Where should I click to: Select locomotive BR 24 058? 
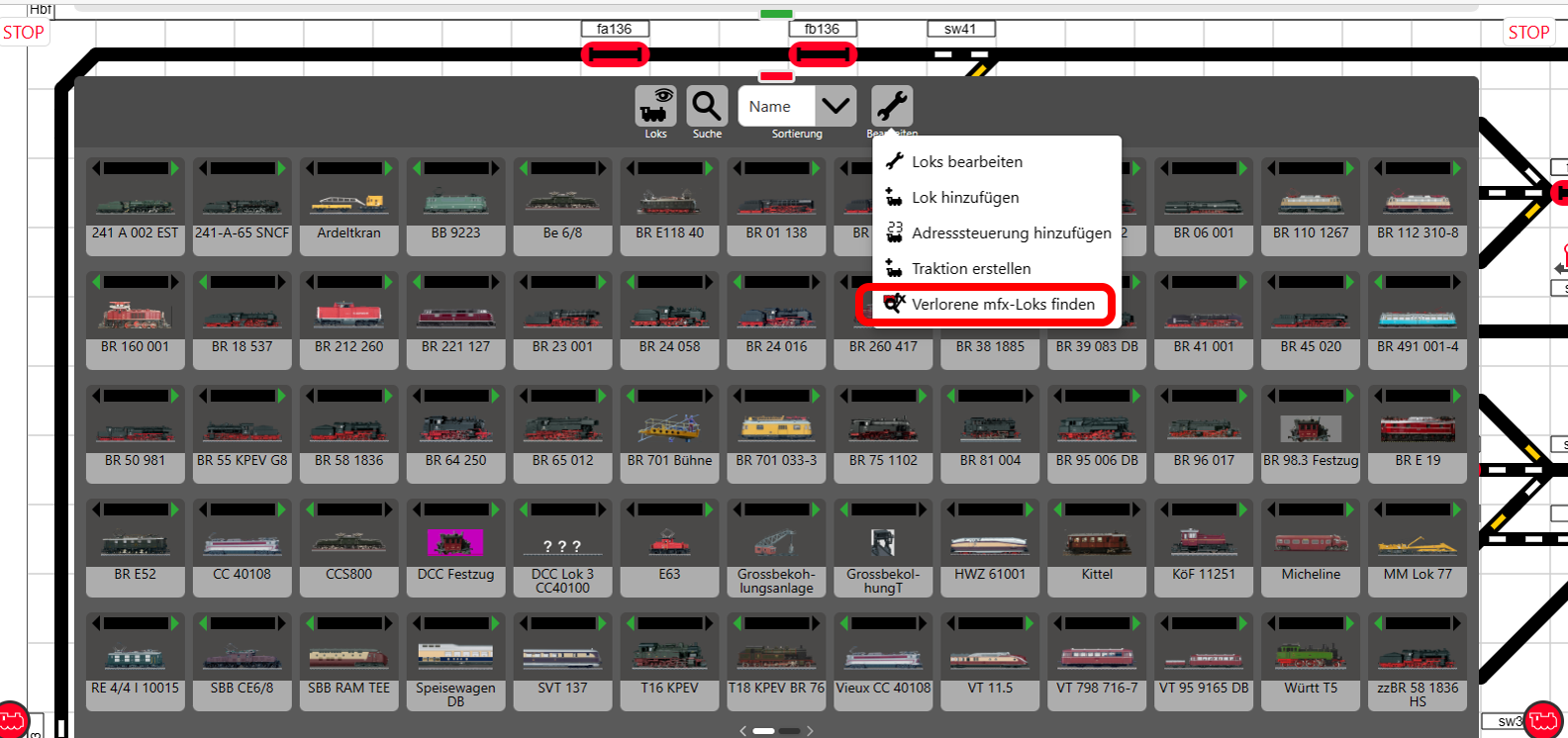(670, 321)
